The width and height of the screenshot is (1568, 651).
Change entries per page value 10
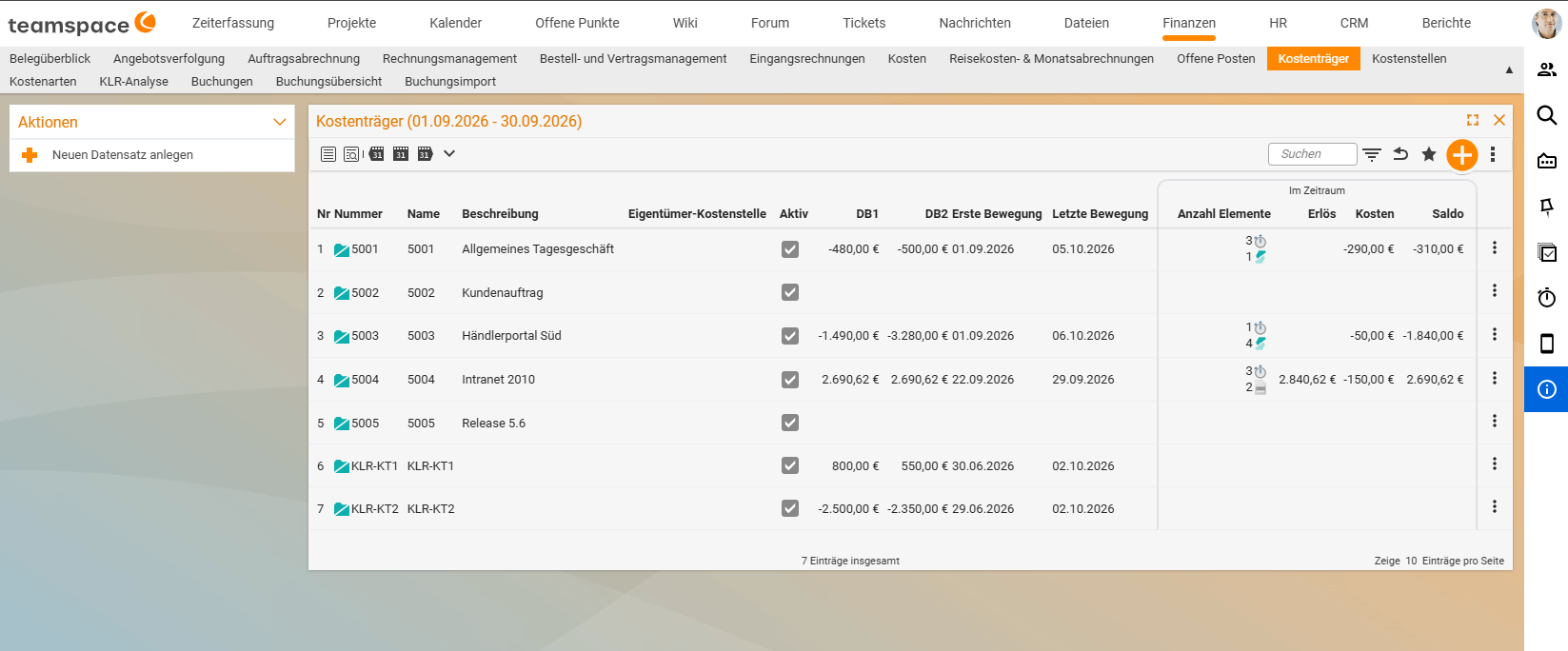pyautogui.click(x=1411, y=561)
